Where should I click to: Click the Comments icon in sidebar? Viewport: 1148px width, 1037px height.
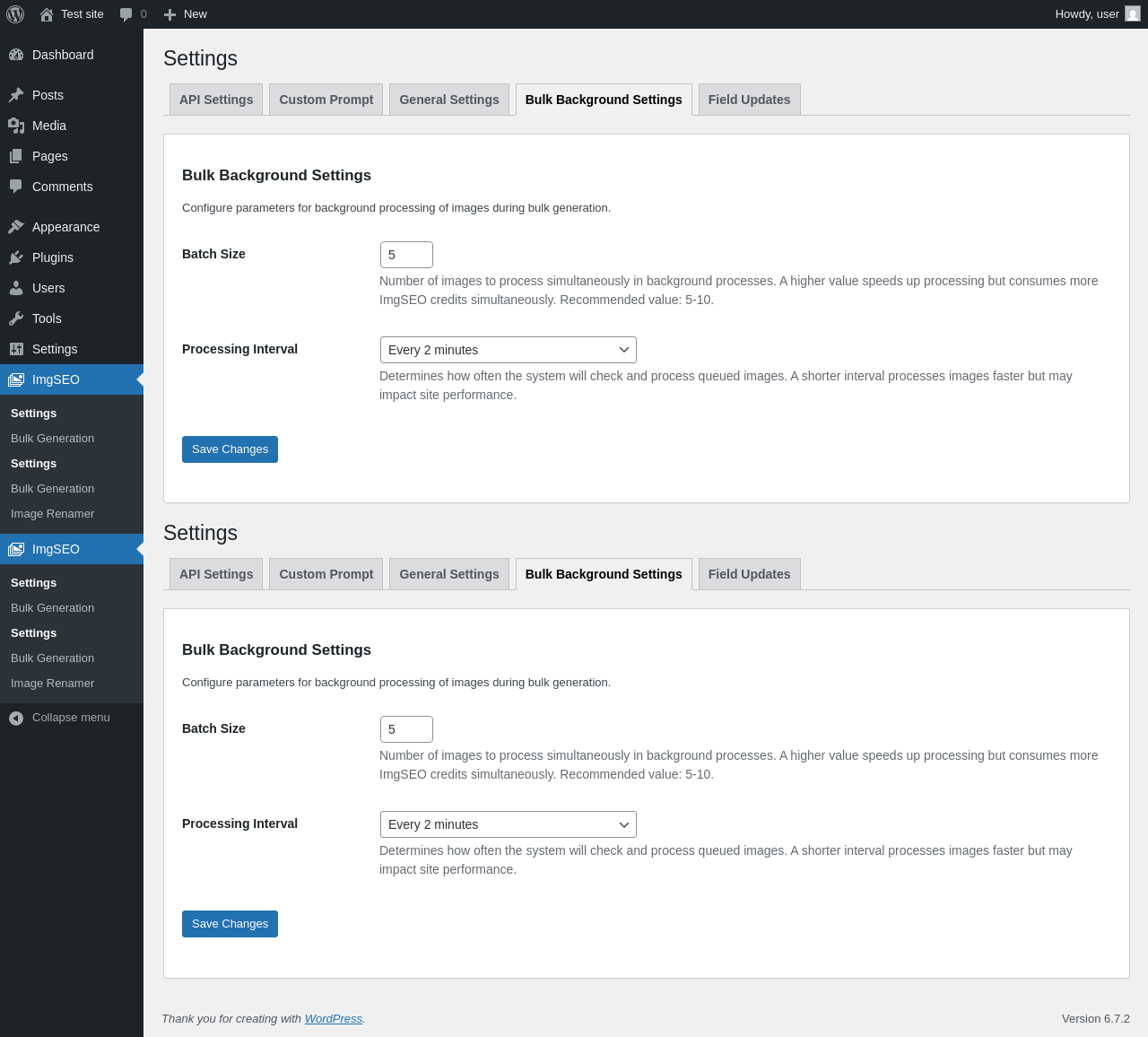coord(16,187)
